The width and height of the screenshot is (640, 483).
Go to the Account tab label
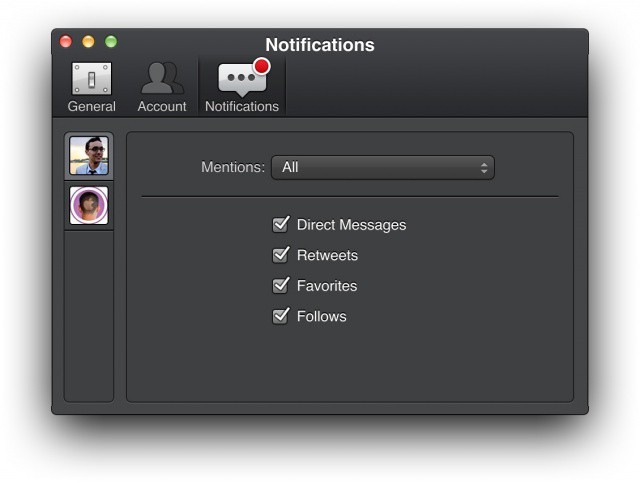click(x=162, y=106)
